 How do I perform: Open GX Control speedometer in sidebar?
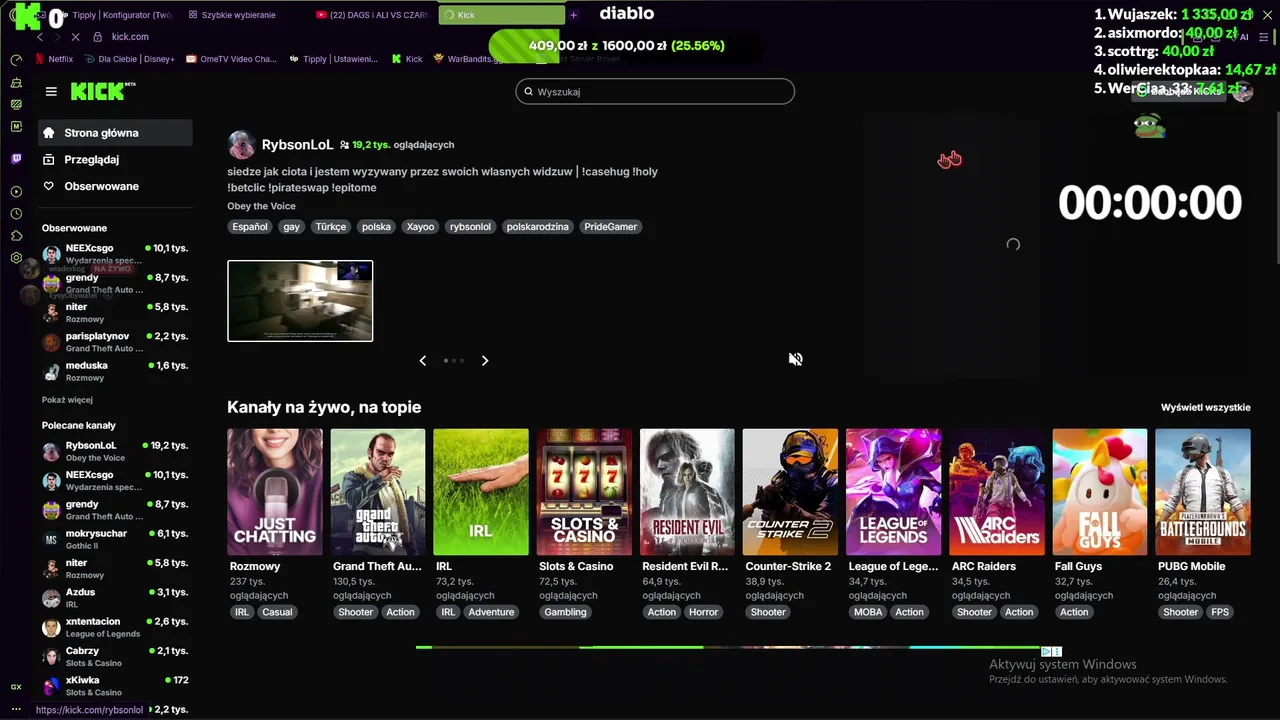(16, 60)
